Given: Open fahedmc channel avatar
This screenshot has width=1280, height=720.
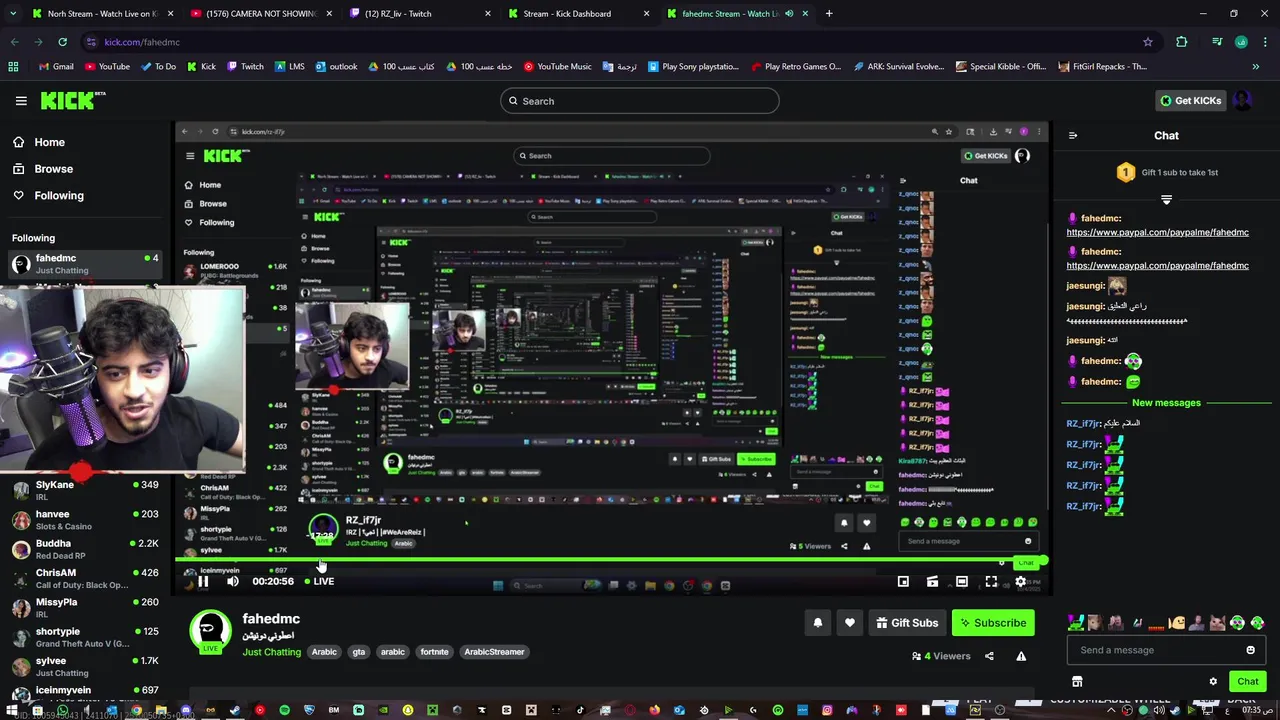Looking at the screenshot, I should click(x=210, y=630).
